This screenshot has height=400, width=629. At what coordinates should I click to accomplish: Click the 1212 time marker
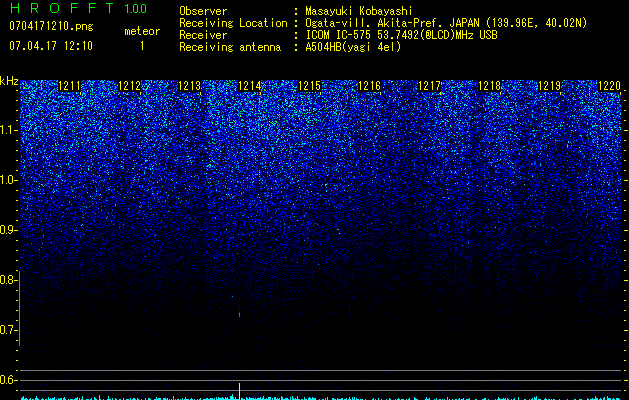pyautogui.click(x=130, y=86)
